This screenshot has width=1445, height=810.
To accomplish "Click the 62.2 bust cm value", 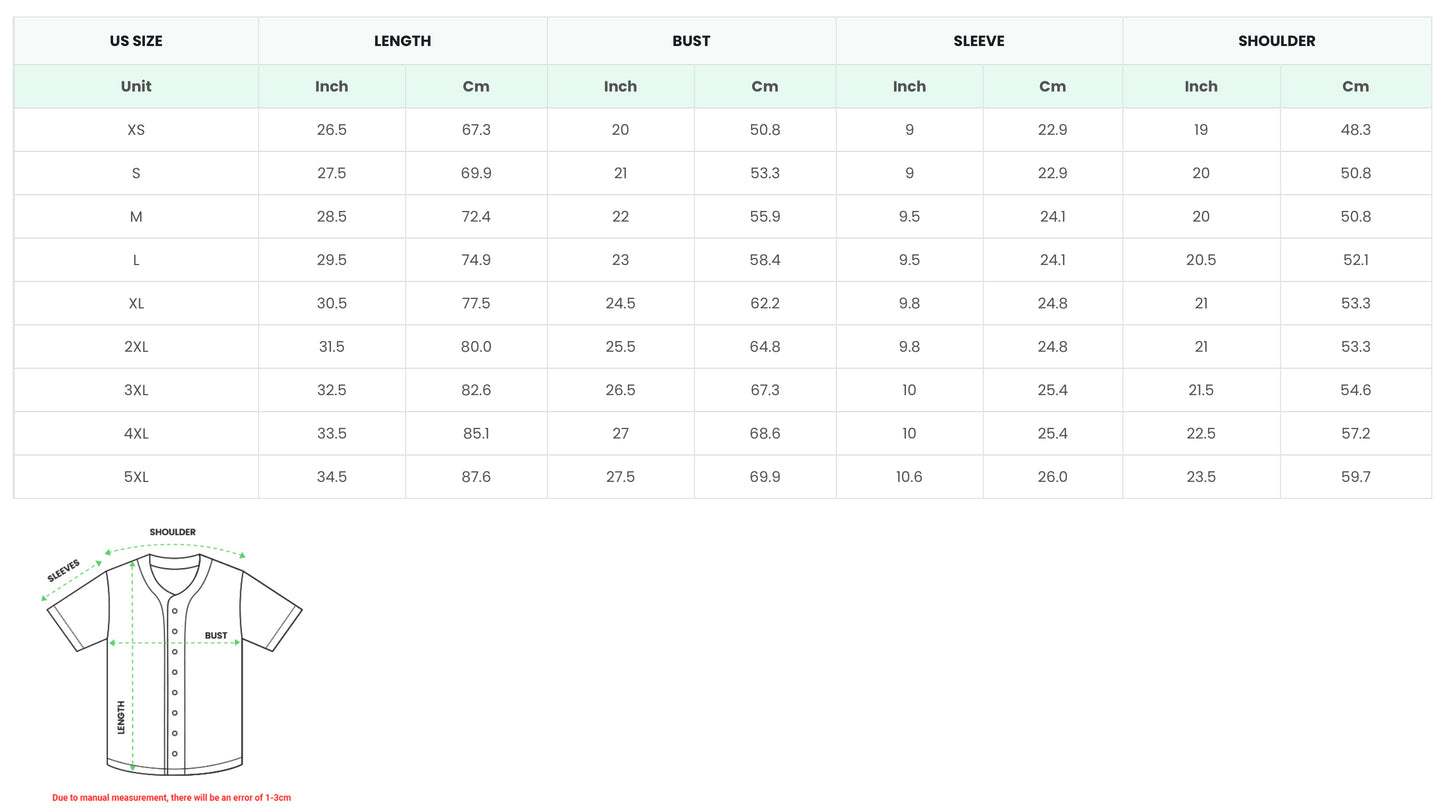I will 764,303.
